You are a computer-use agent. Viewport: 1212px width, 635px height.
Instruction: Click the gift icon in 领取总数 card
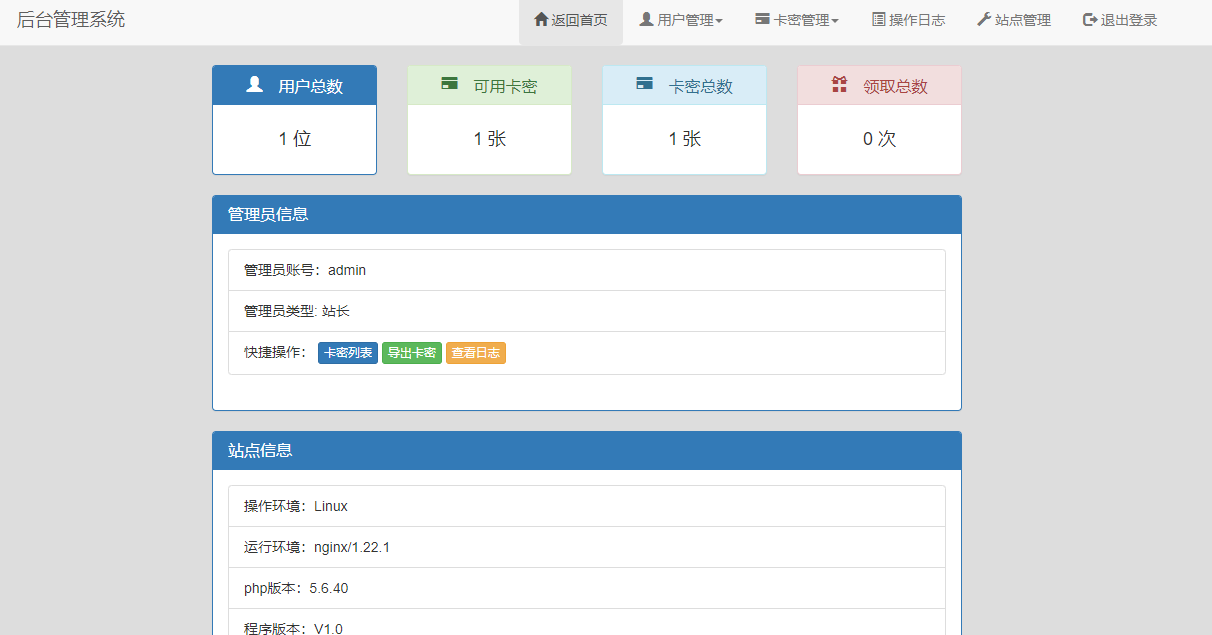click(x=839, y=85)
